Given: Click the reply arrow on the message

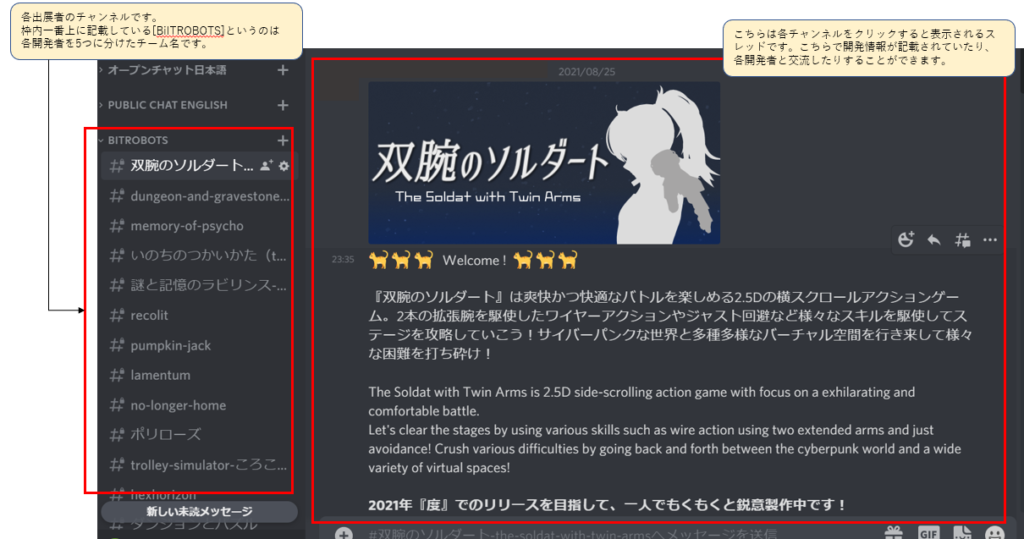Looking at the screenshot, I should [x=934, y=239].
